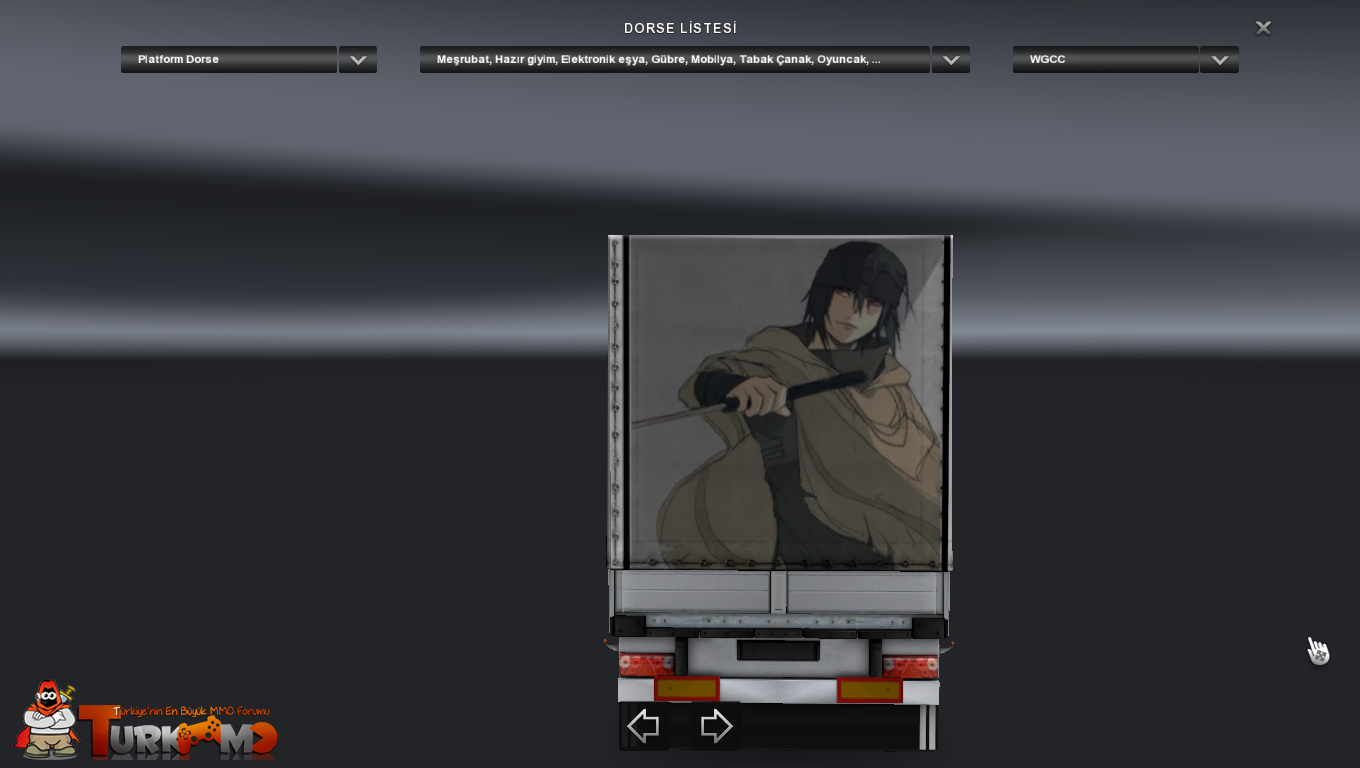The width and height of the screenshot is (1360, 768).
Task: Show previous trailer with left arrow
Action: coord(643,726)
